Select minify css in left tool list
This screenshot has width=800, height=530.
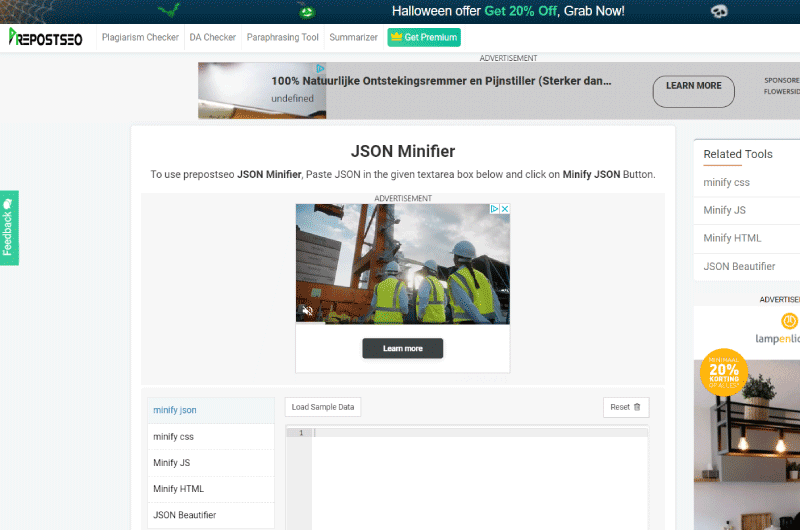click(211, 437)
